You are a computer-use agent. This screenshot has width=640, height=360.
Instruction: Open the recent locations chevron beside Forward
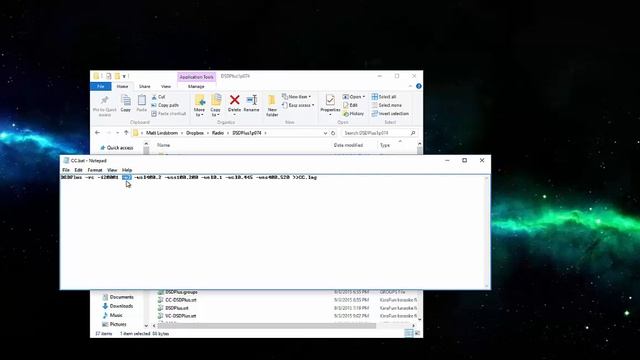pyautogui.click(x=118, y=133)
